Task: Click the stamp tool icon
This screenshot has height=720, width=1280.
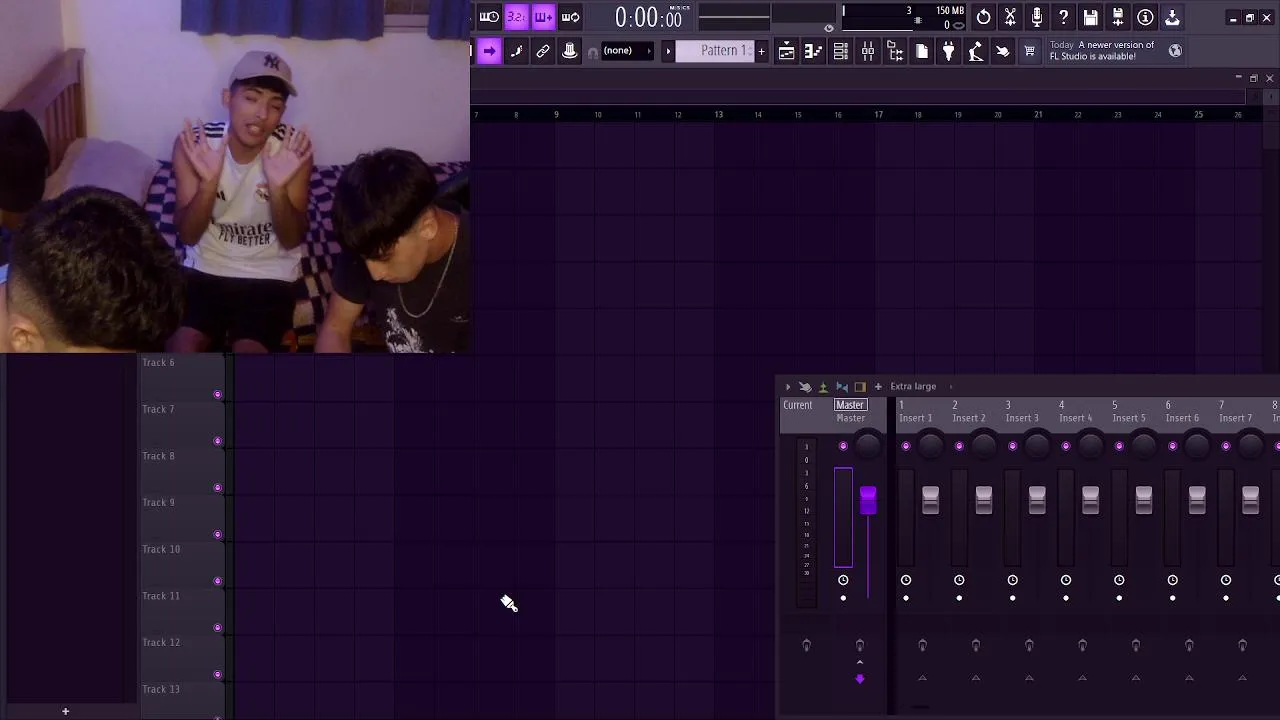Action: coord(570,51)
